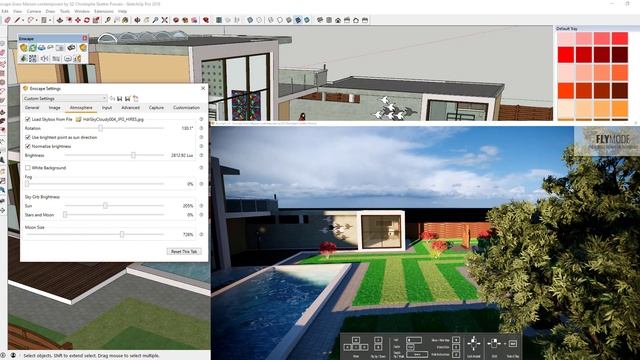This screenshot has height=360, width=640.
Task: Pick the bottom-right orange swatch in Default Tray
Action: [620, 109]
